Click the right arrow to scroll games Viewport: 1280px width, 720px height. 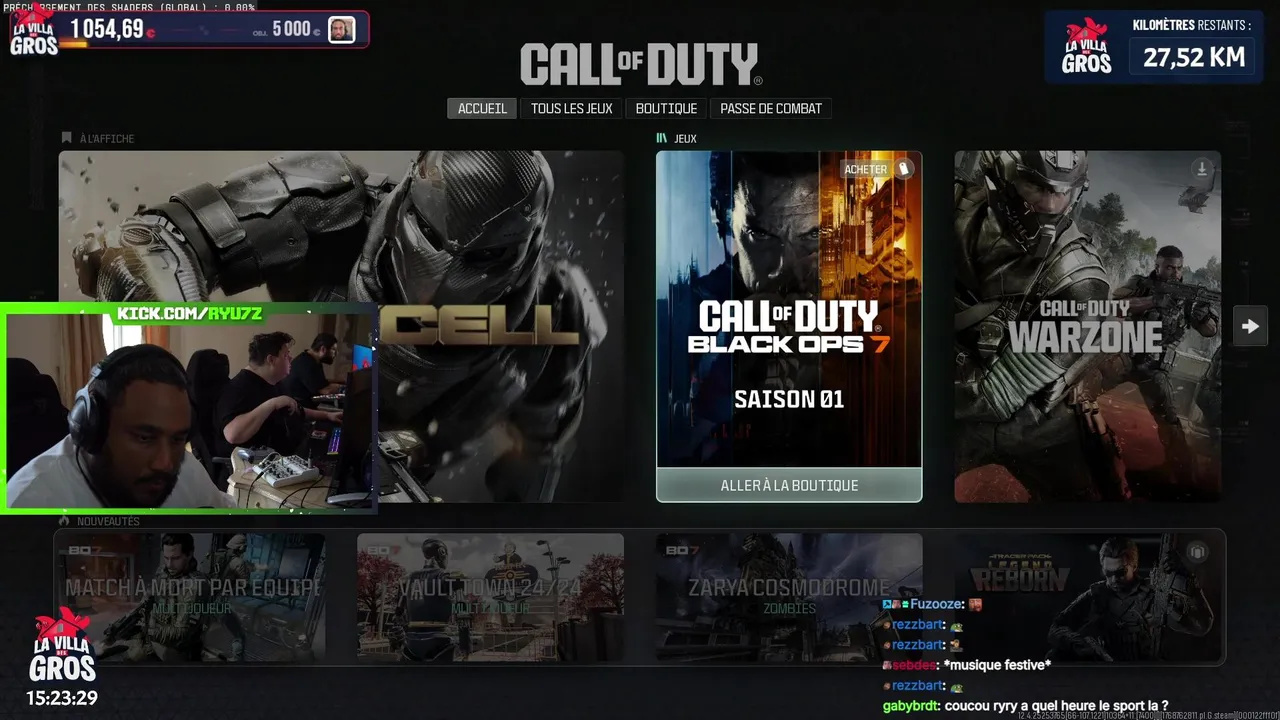click(1250, 326)
